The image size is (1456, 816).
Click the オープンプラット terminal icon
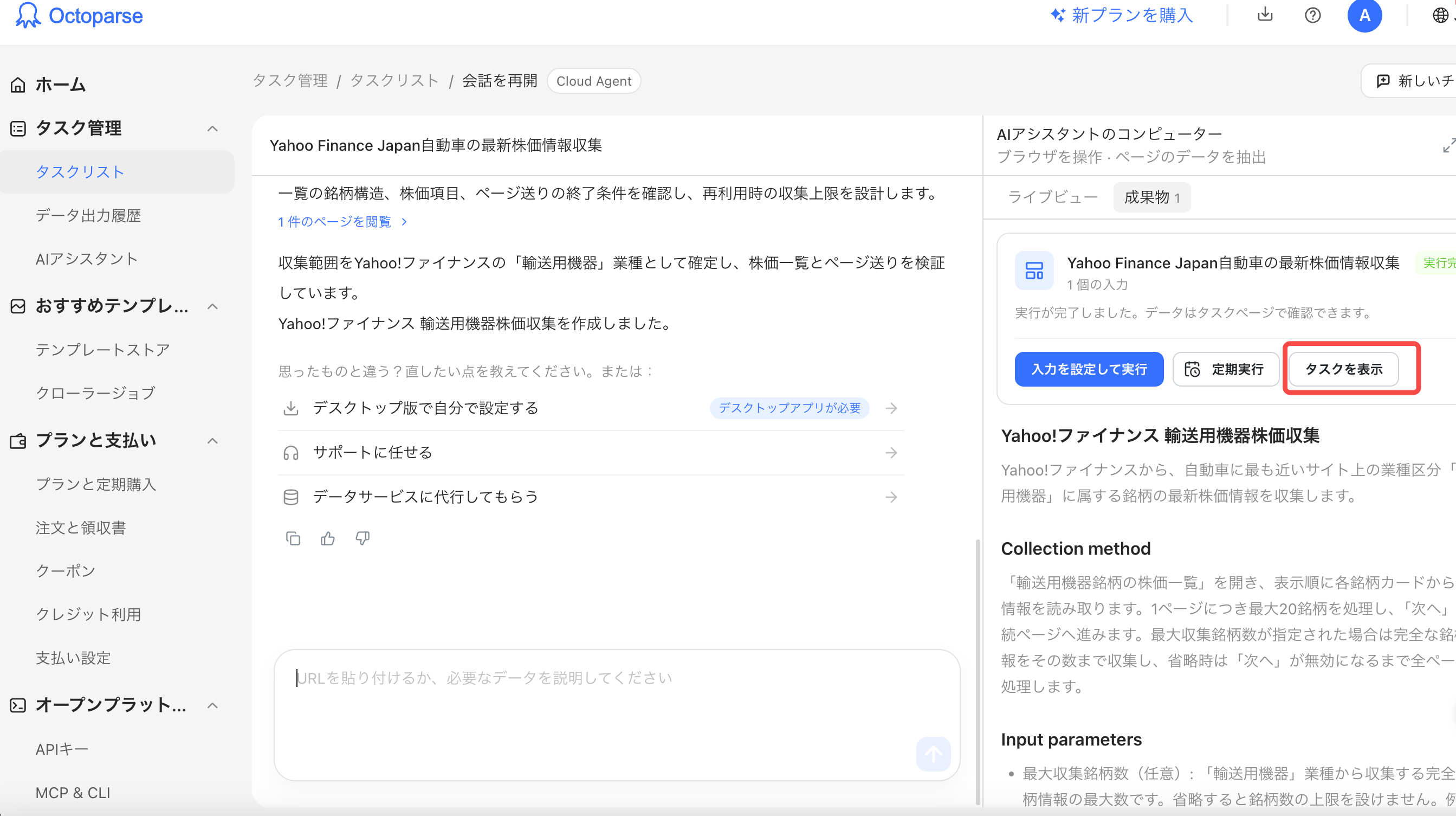click(18, 706)
